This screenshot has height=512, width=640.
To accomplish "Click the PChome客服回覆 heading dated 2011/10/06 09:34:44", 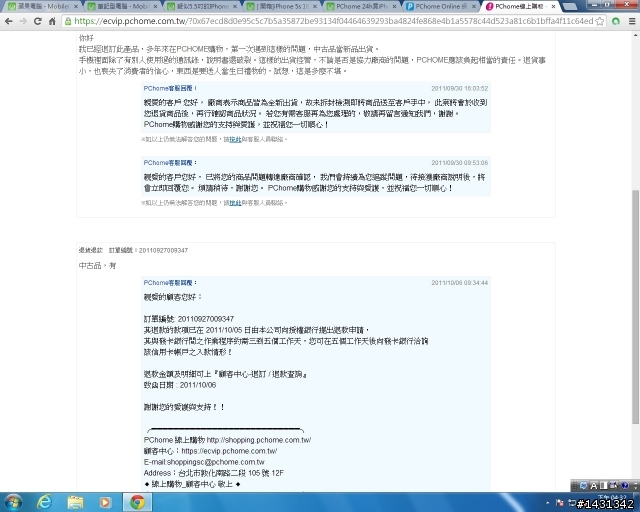I will [x=170, y=283].
